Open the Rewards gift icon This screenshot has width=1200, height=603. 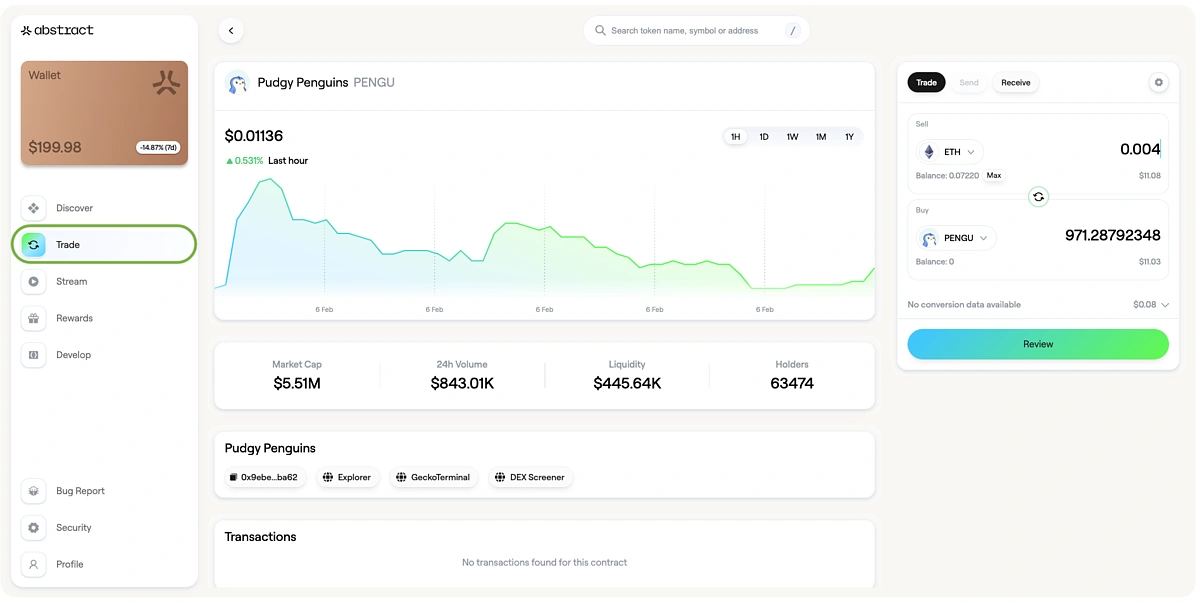coord(33,318)
